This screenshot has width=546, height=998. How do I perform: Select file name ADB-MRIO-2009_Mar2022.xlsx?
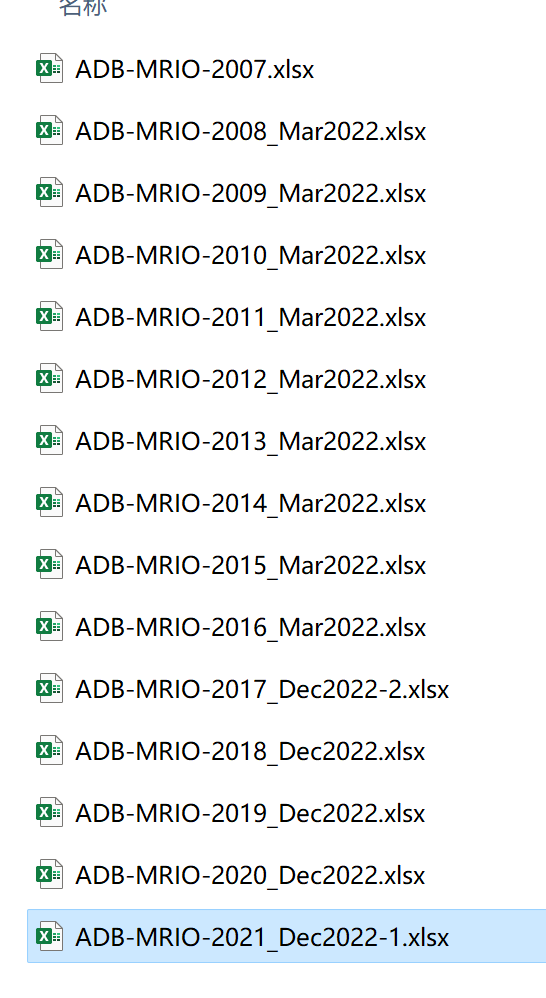pyautogui.click(x=251, y=193)
